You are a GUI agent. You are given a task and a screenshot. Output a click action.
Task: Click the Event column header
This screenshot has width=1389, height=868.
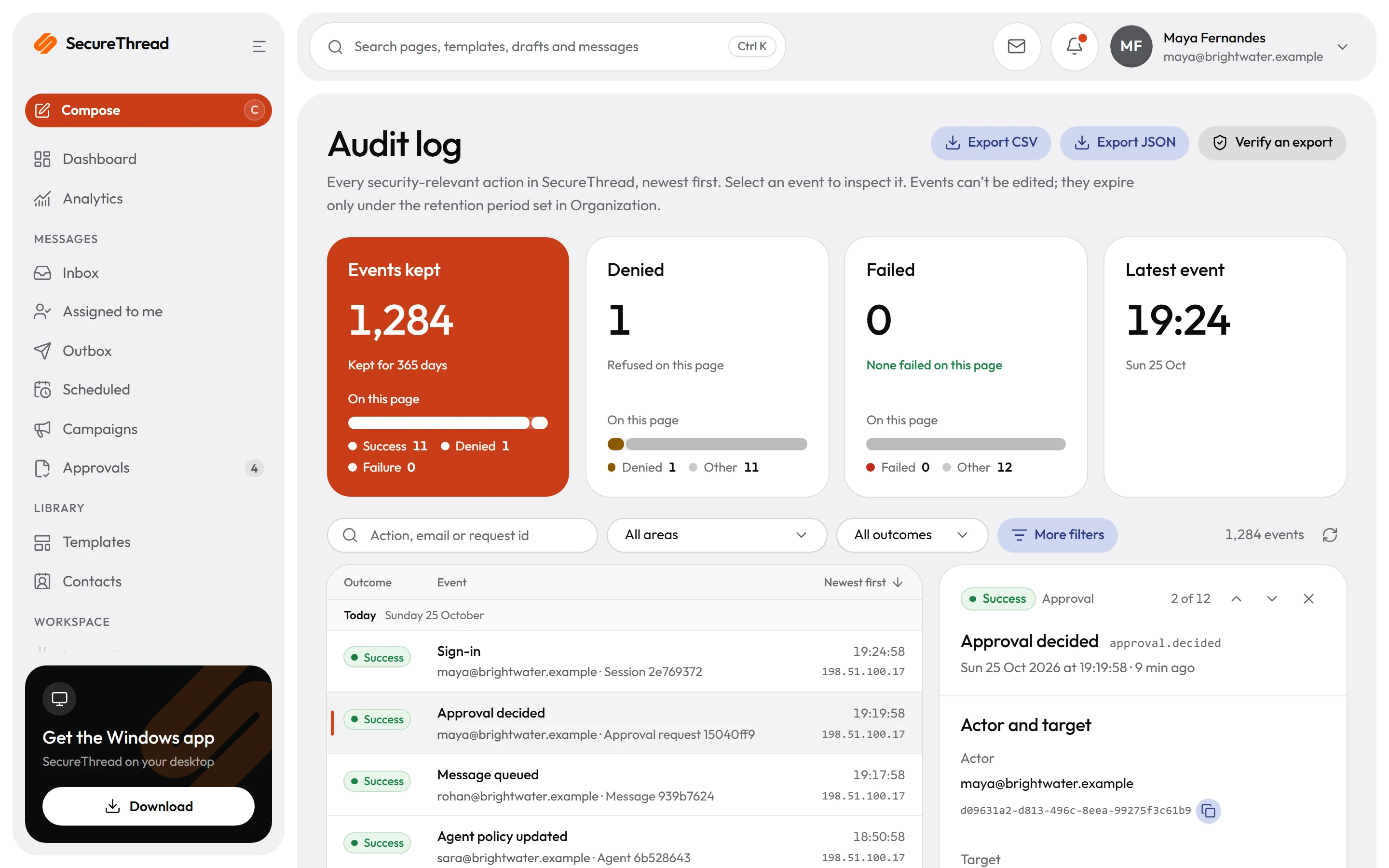[452, 583]
